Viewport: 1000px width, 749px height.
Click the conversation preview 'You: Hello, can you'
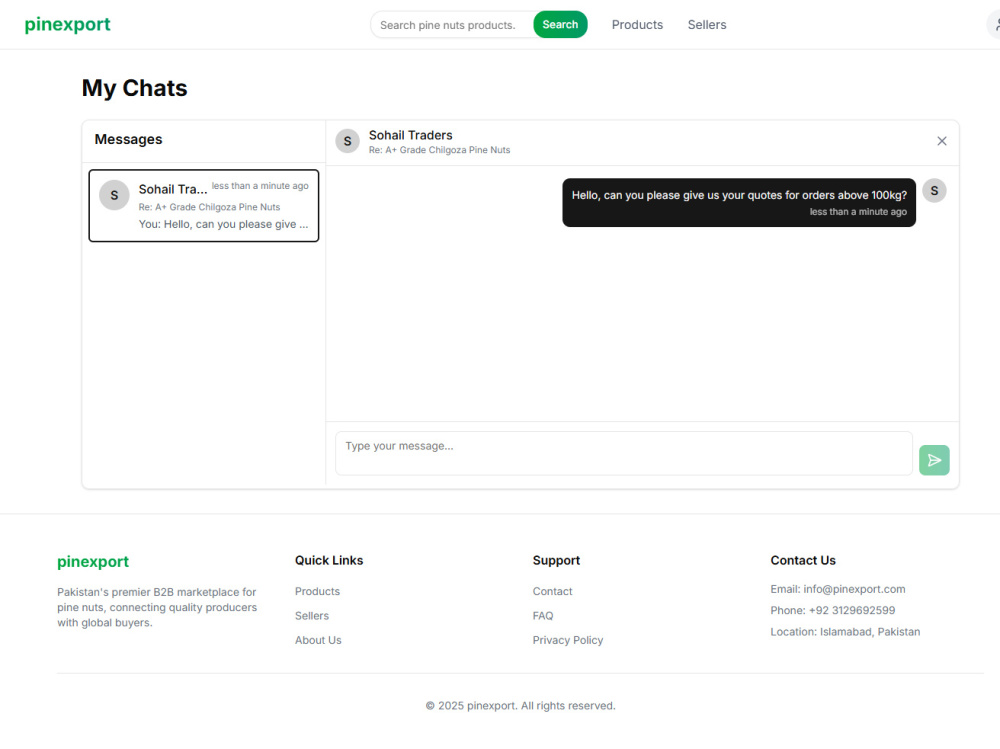click(223, 224)
